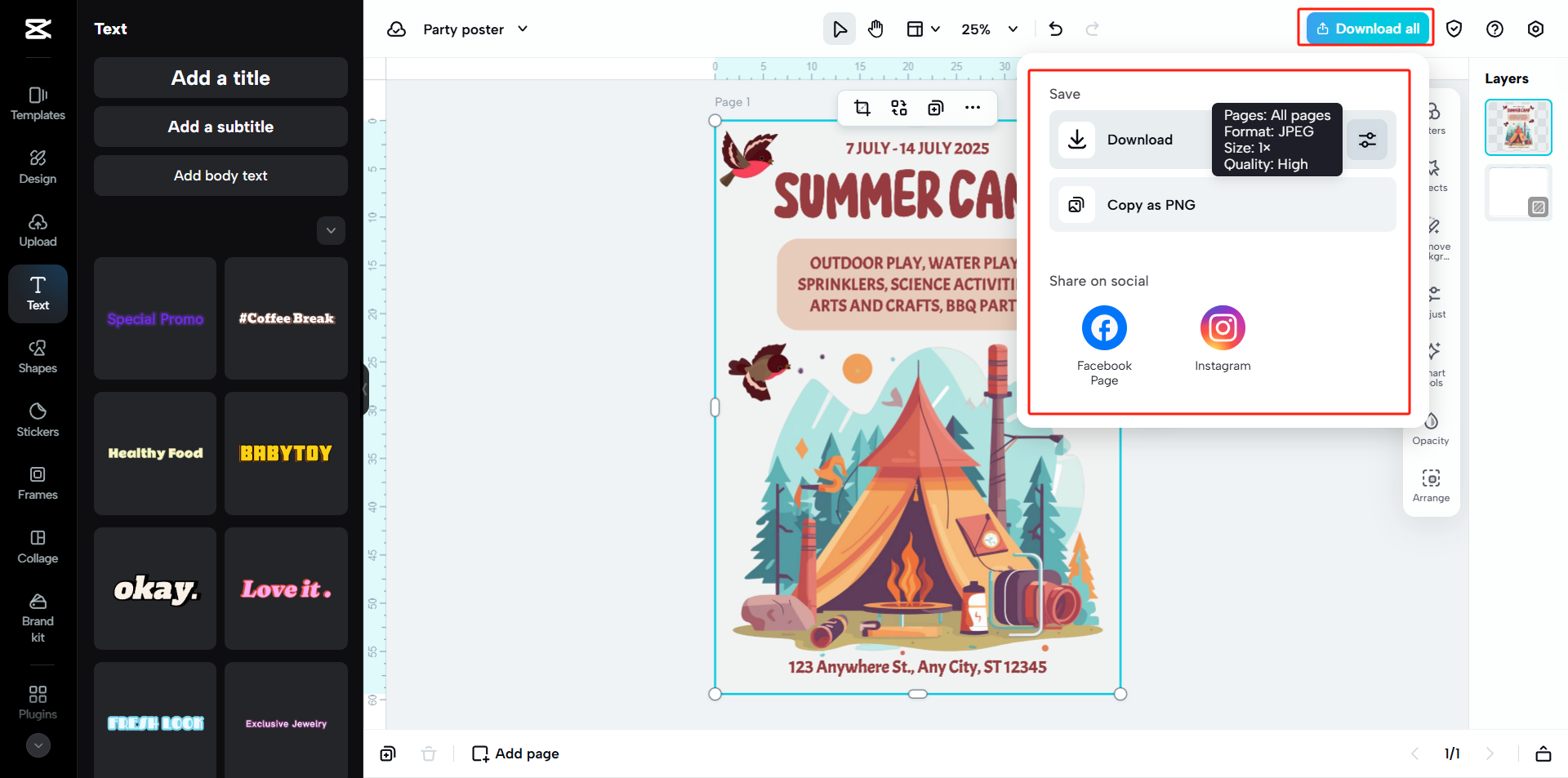The height and width of the screenshot is (778, 1568).
Task: Switch to the Templates panel
Action: [38, 104]
